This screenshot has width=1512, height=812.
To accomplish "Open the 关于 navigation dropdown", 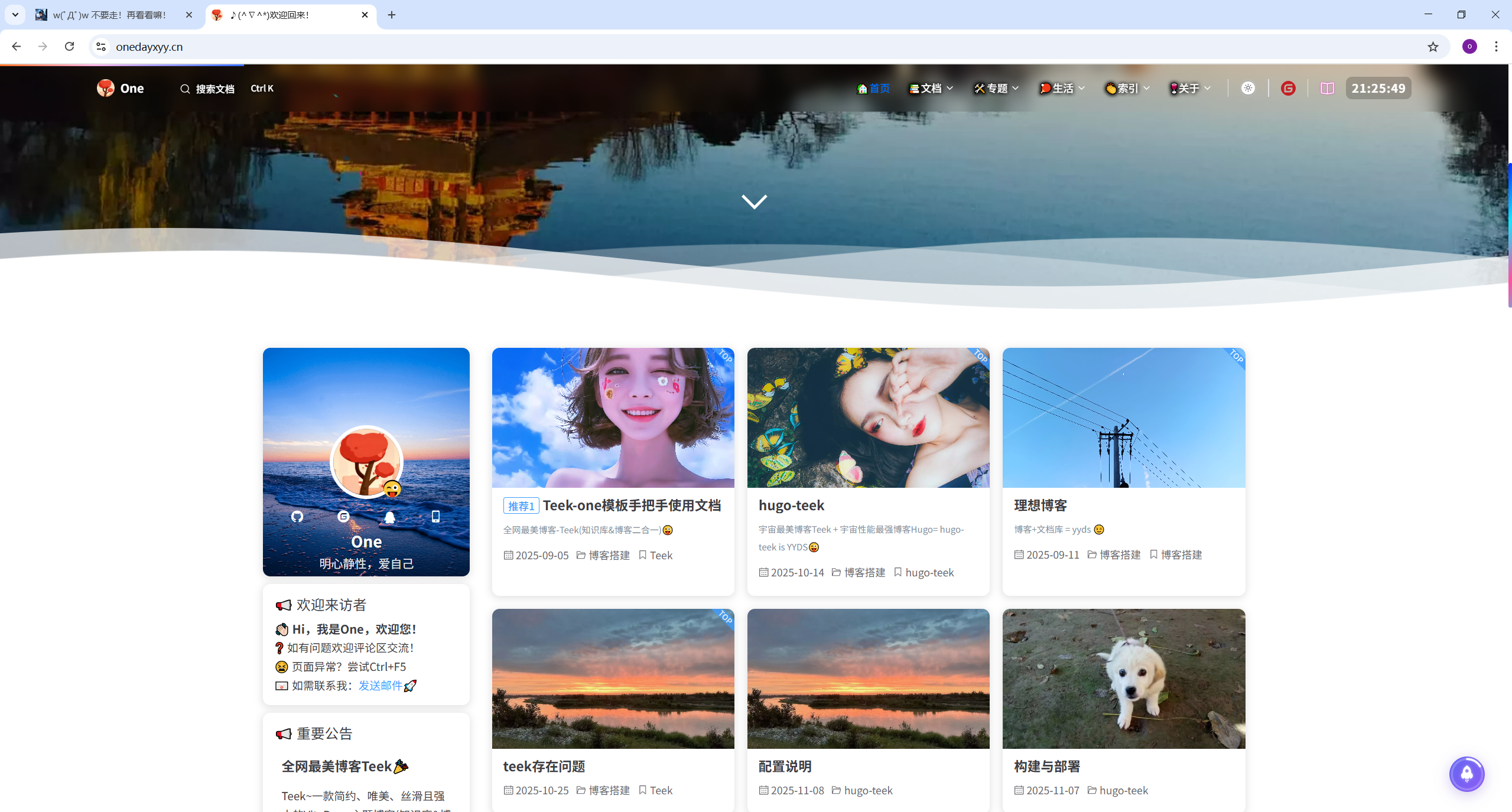I will pos(1190,89).
